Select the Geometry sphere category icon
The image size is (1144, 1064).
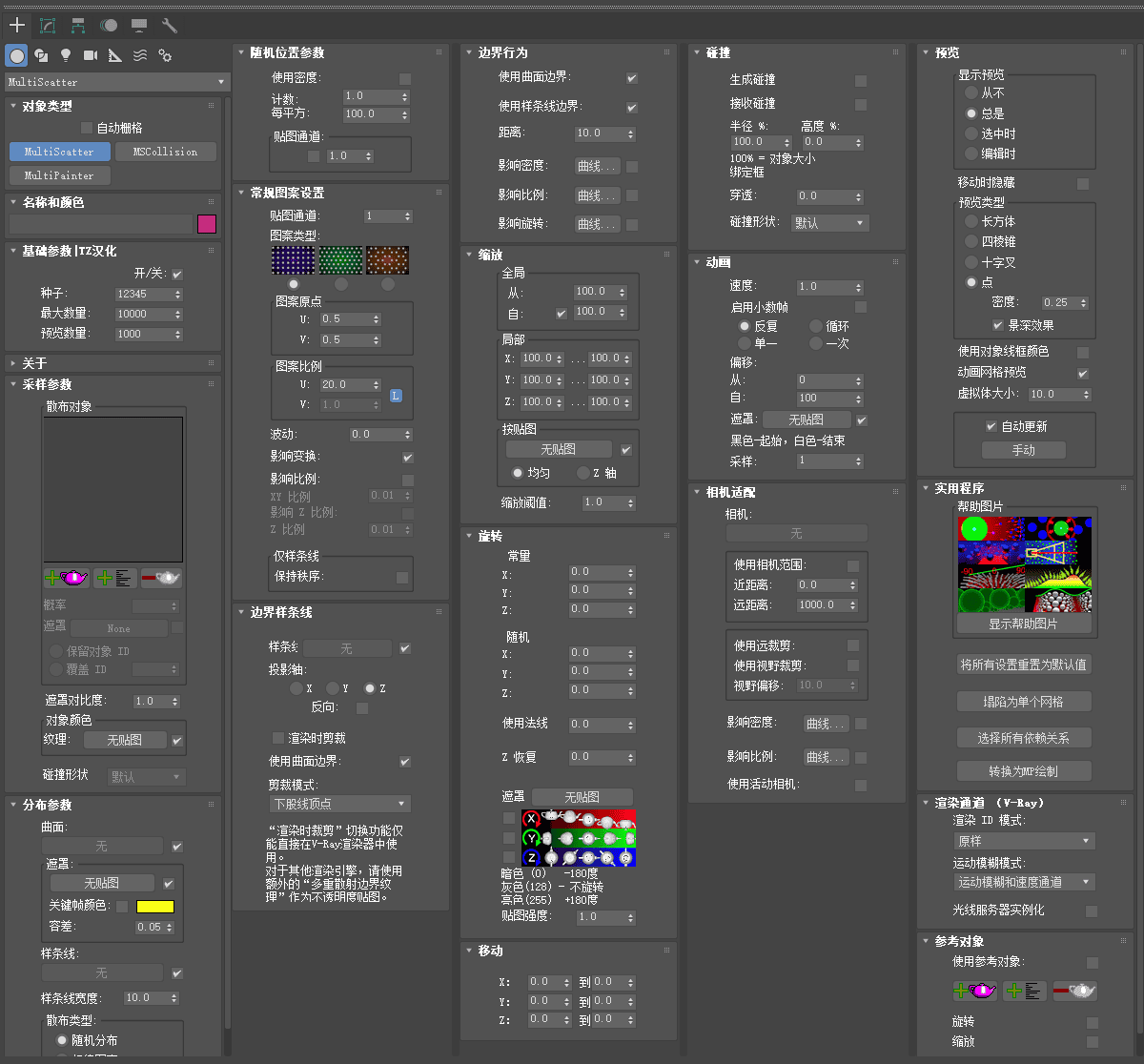click(17, 55)
